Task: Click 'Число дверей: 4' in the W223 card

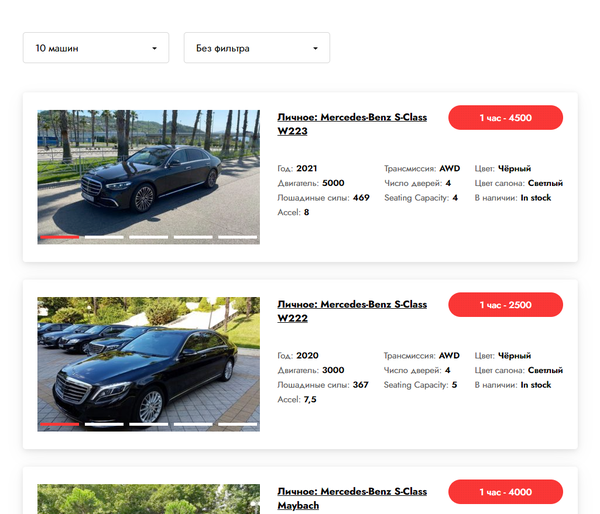Action: pos(417,183)
